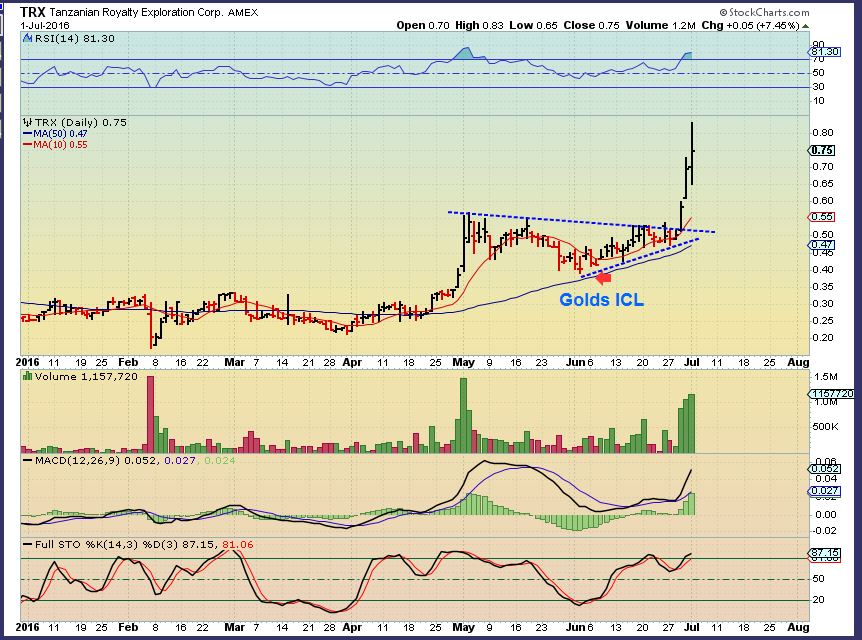Click the tallest green May volume bar
Screen dimensions: 862x640
click(x=463, y=415)
